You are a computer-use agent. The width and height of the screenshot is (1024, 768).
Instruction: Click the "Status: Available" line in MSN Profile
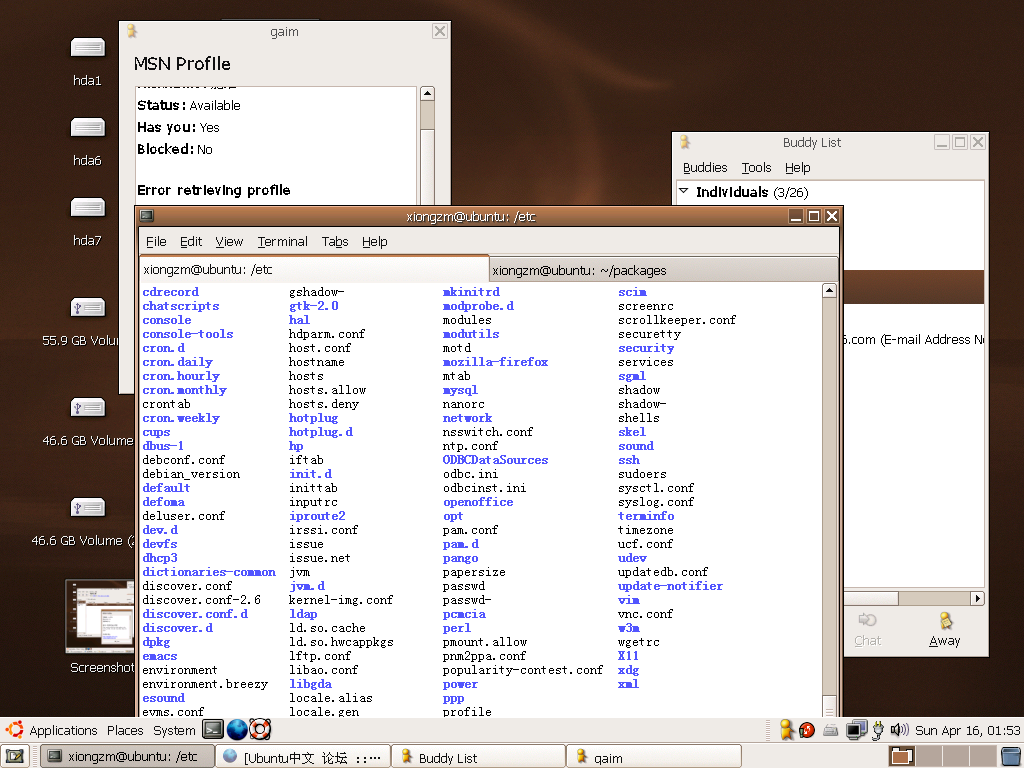click(189, 105)
